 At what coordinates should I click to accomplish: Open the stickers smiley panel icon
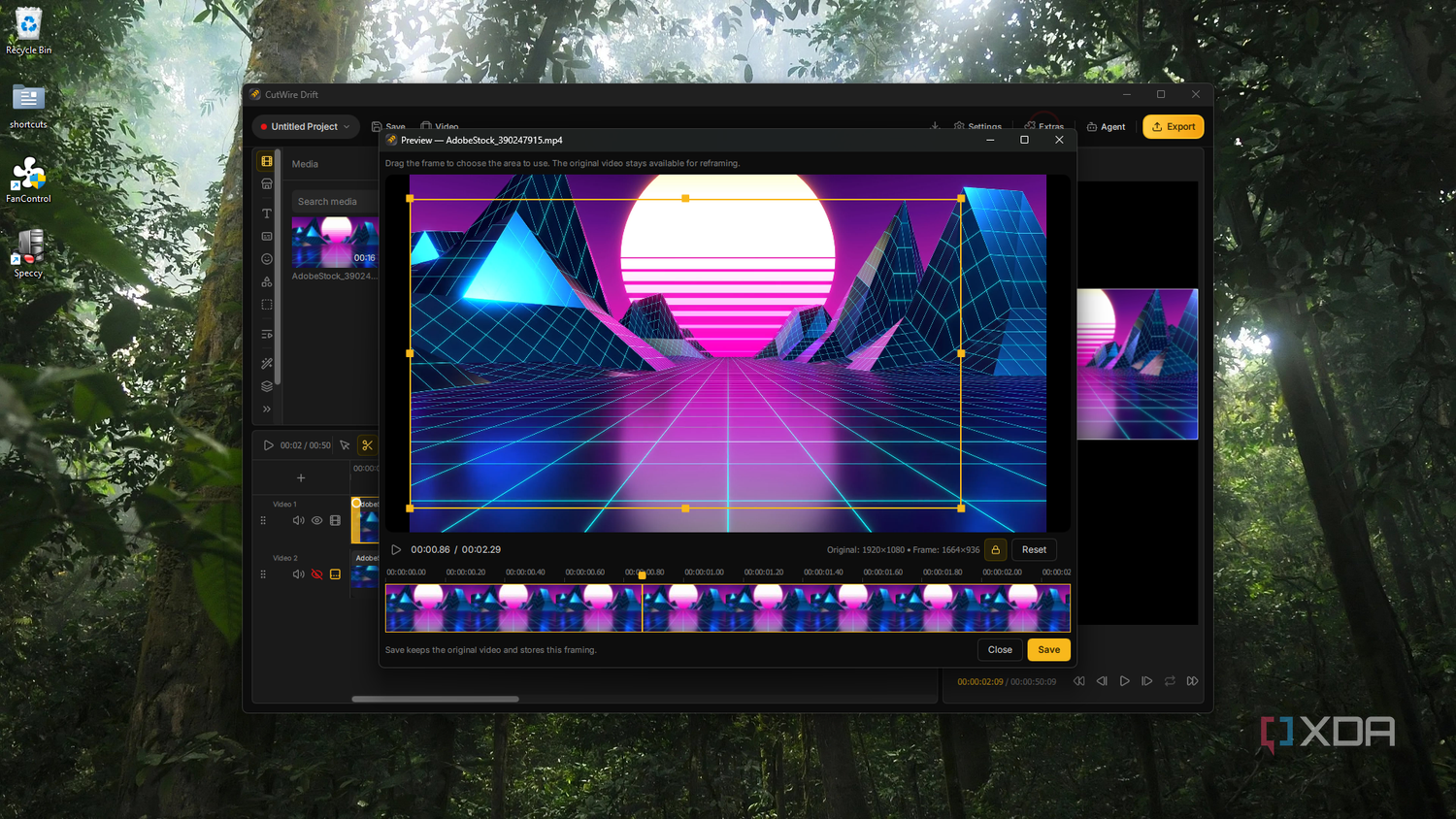(x=267, y=259)
